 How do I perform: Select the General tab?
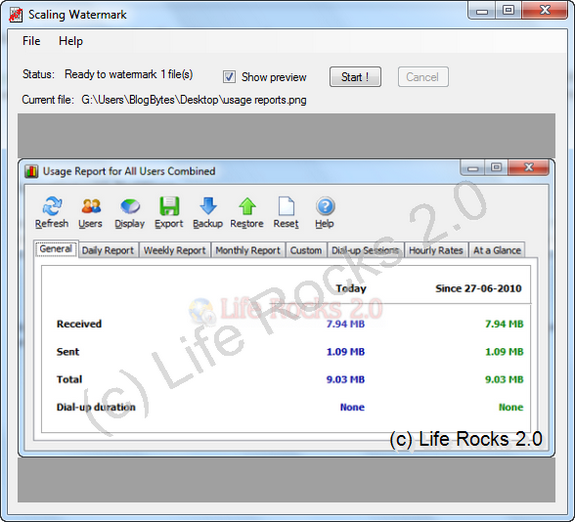point(56,249)
